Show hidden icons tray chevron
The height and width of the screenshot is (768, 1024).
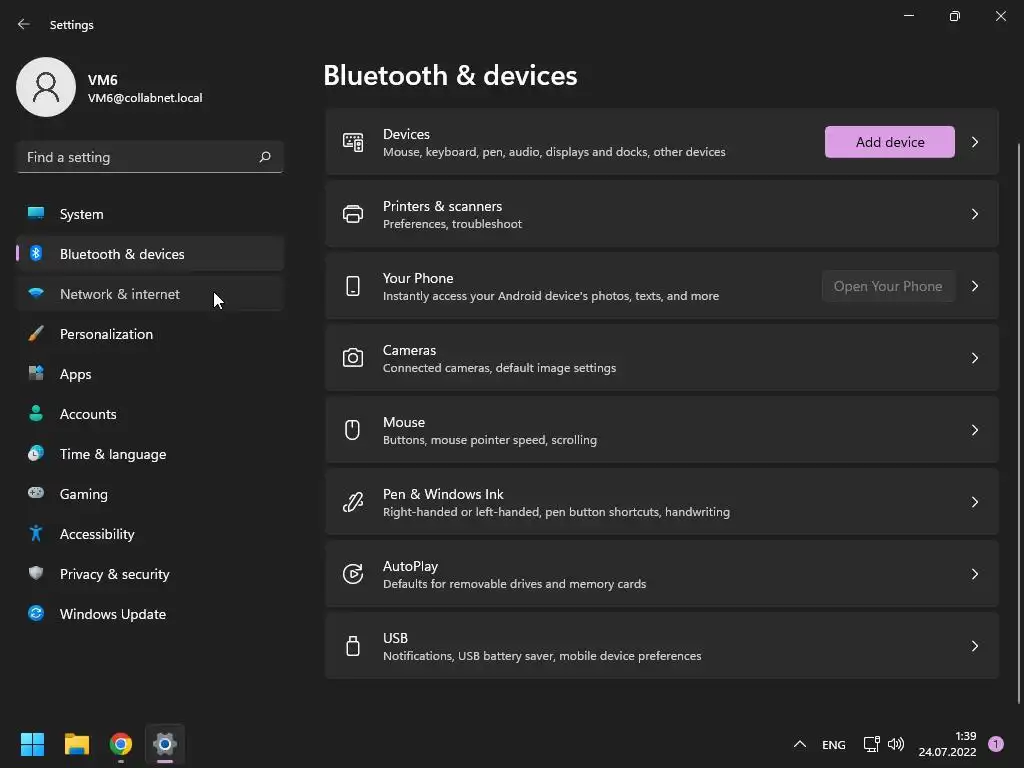pos(799,744)
